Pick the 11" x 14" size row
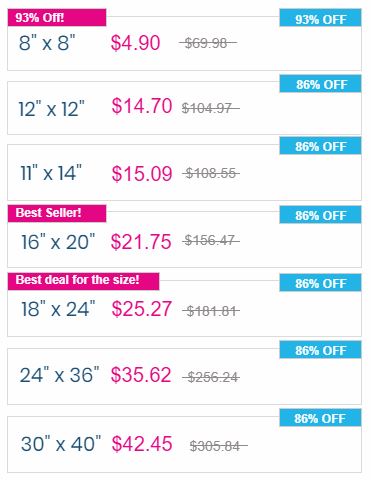The height and width of the screenshot is (480, 371). click(184, 172)
